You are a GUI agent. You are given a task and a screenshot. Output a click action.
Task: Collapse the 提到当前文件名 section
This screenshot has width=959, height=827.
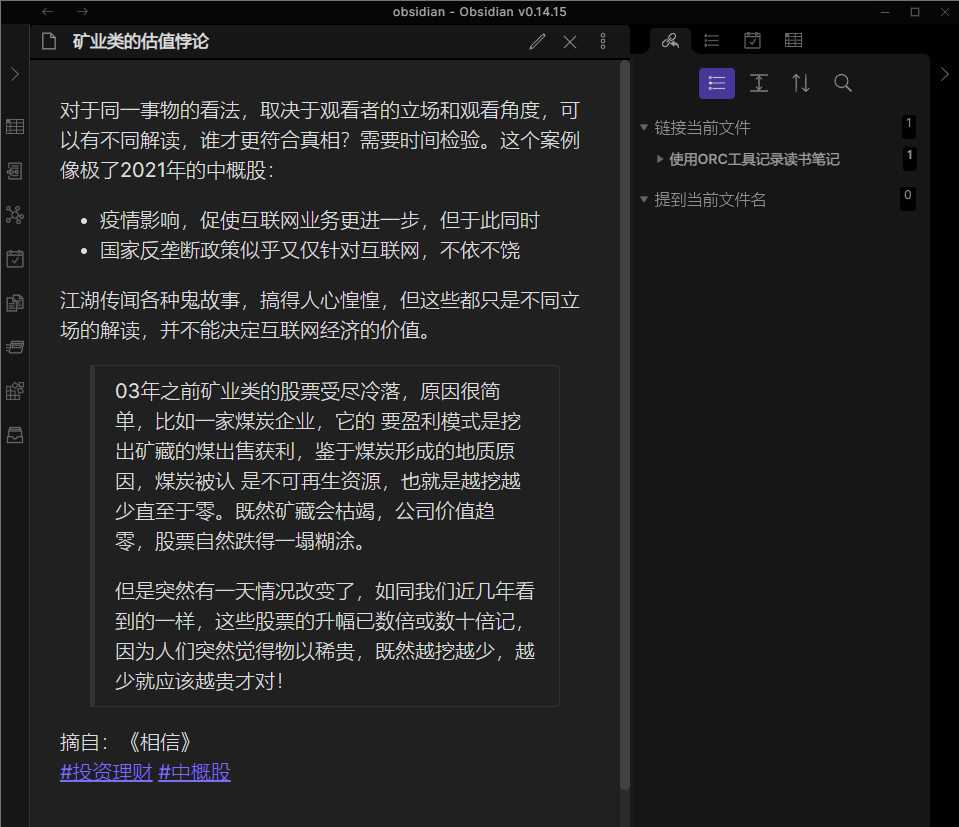click(644, 198)
